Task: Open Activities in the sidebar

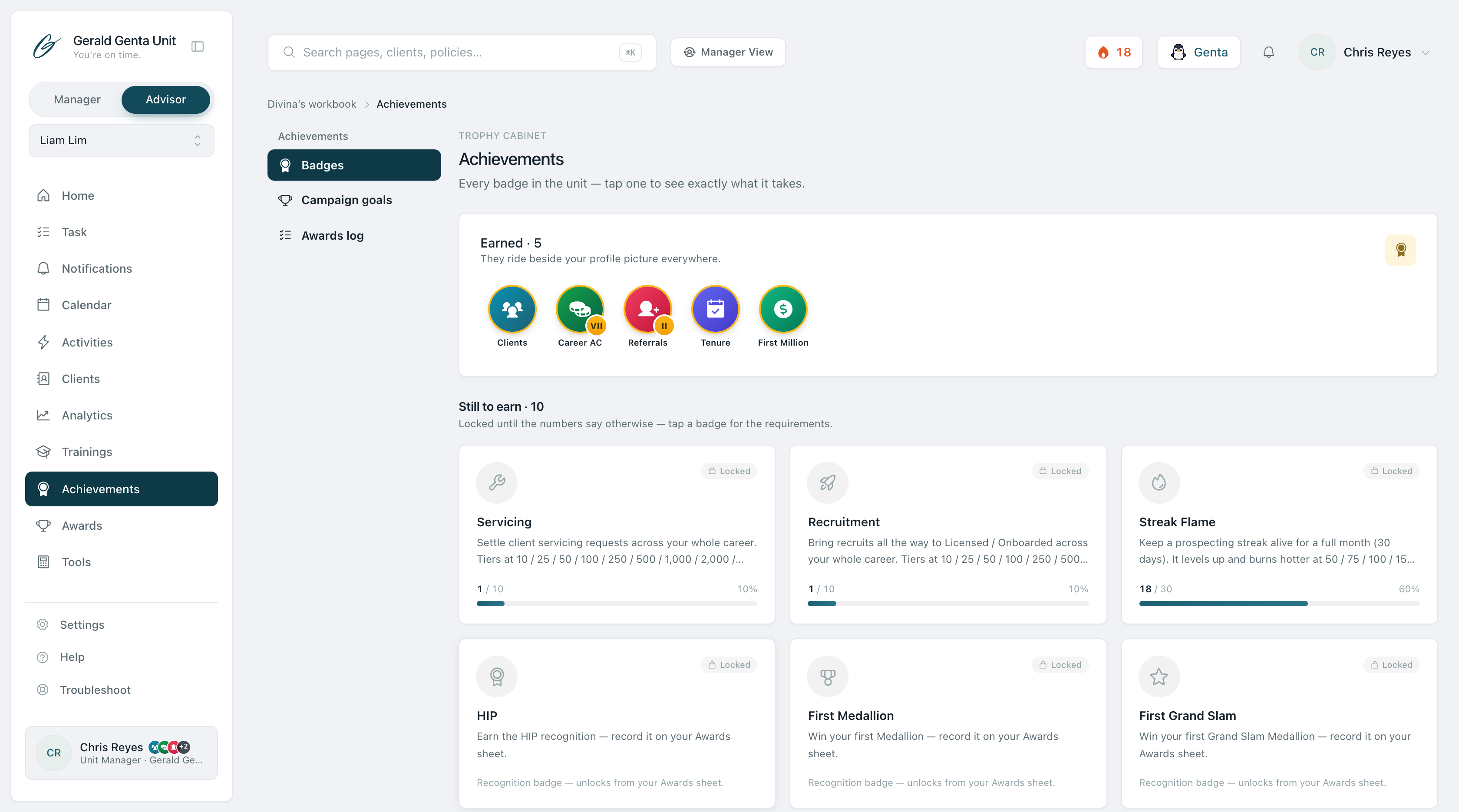Action: [121, 342]
